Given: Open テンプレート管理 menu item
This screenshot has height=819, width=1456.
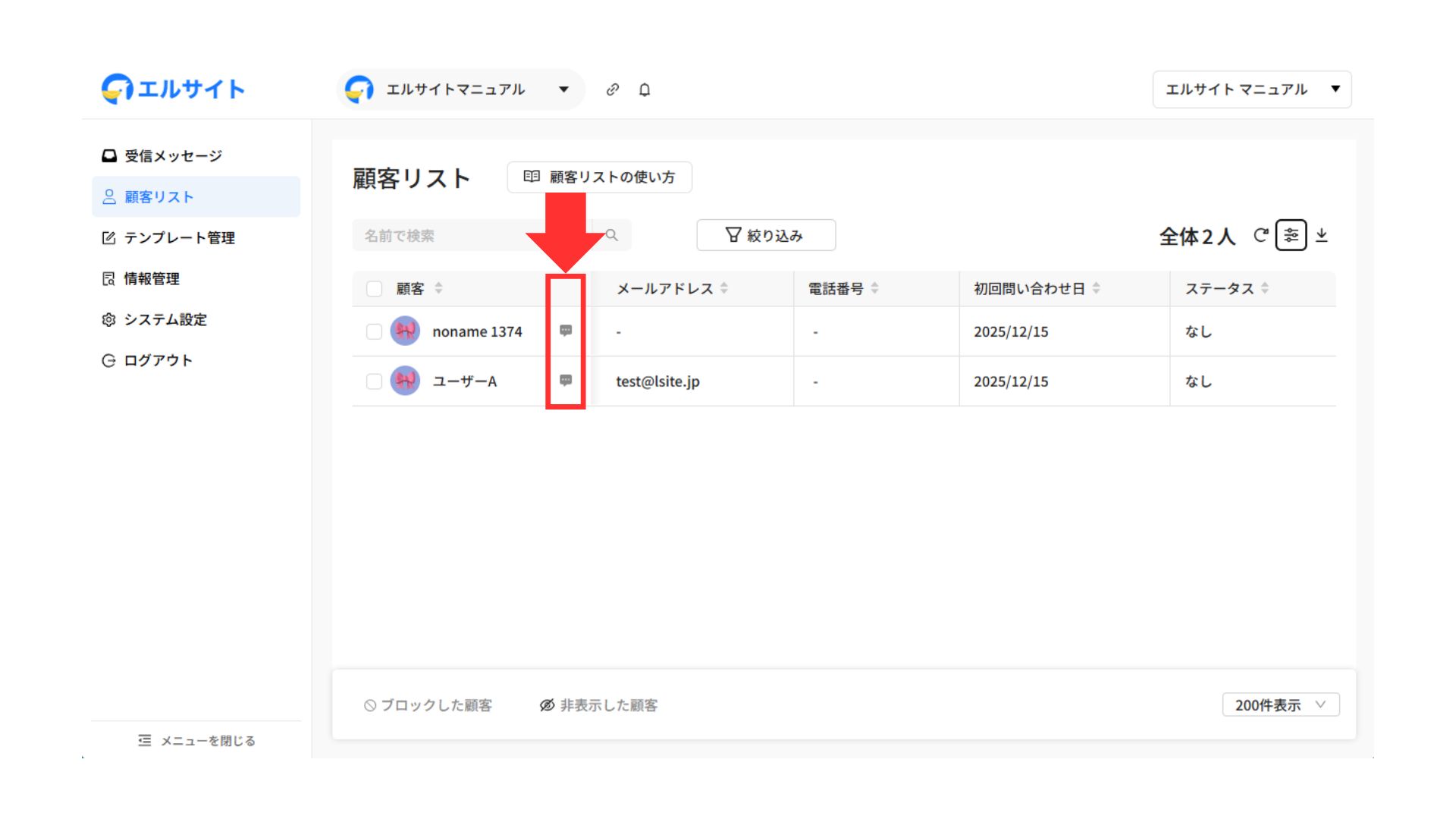Looking at the screenshot, I should pos(179,238).
